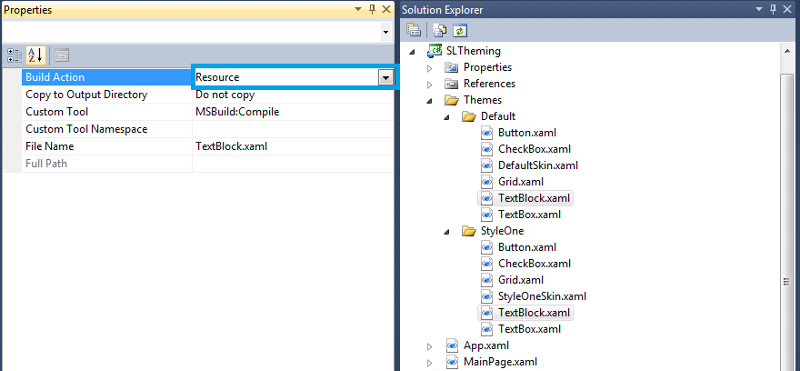The width and height of the screenshot is (800, 371).
Task: Select Button.xaml in the StyleOne folder
Action: [527, 247]
